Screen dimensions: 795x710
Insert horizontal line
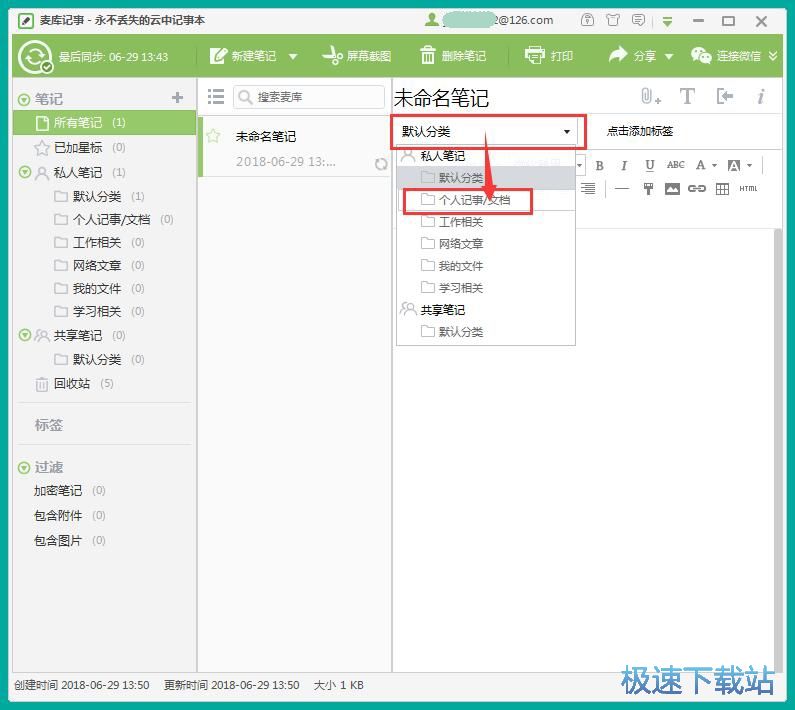pos(622,189)
